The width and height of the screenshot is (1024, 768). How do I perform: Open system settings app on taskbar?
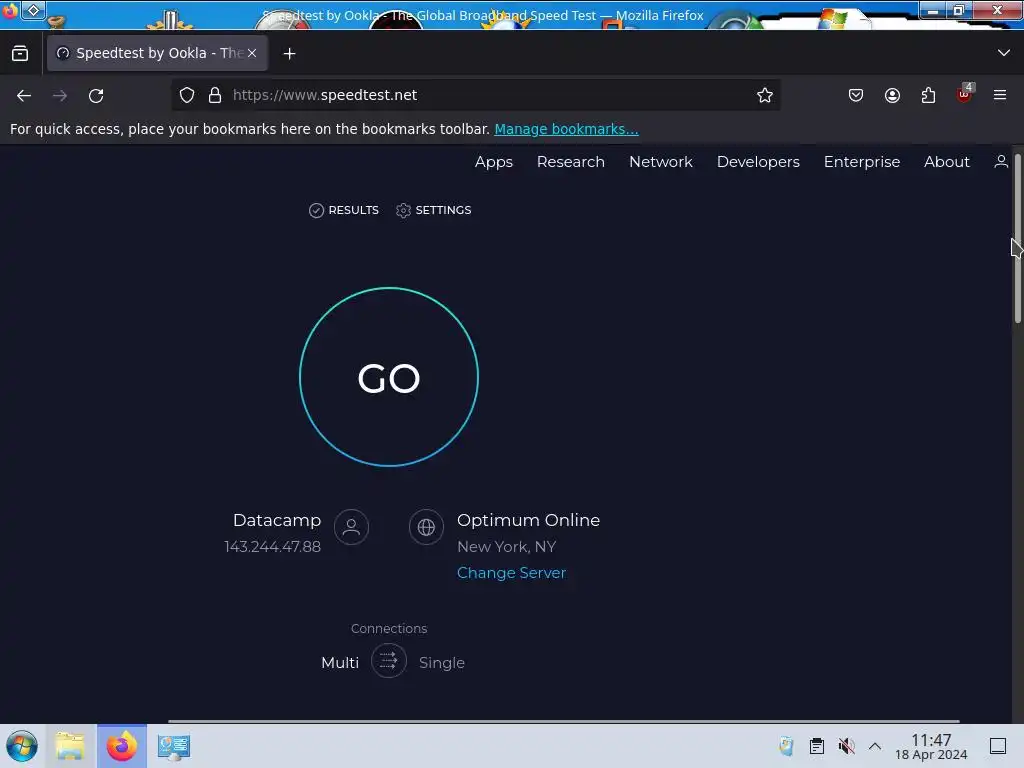click(x=174, y=746)
